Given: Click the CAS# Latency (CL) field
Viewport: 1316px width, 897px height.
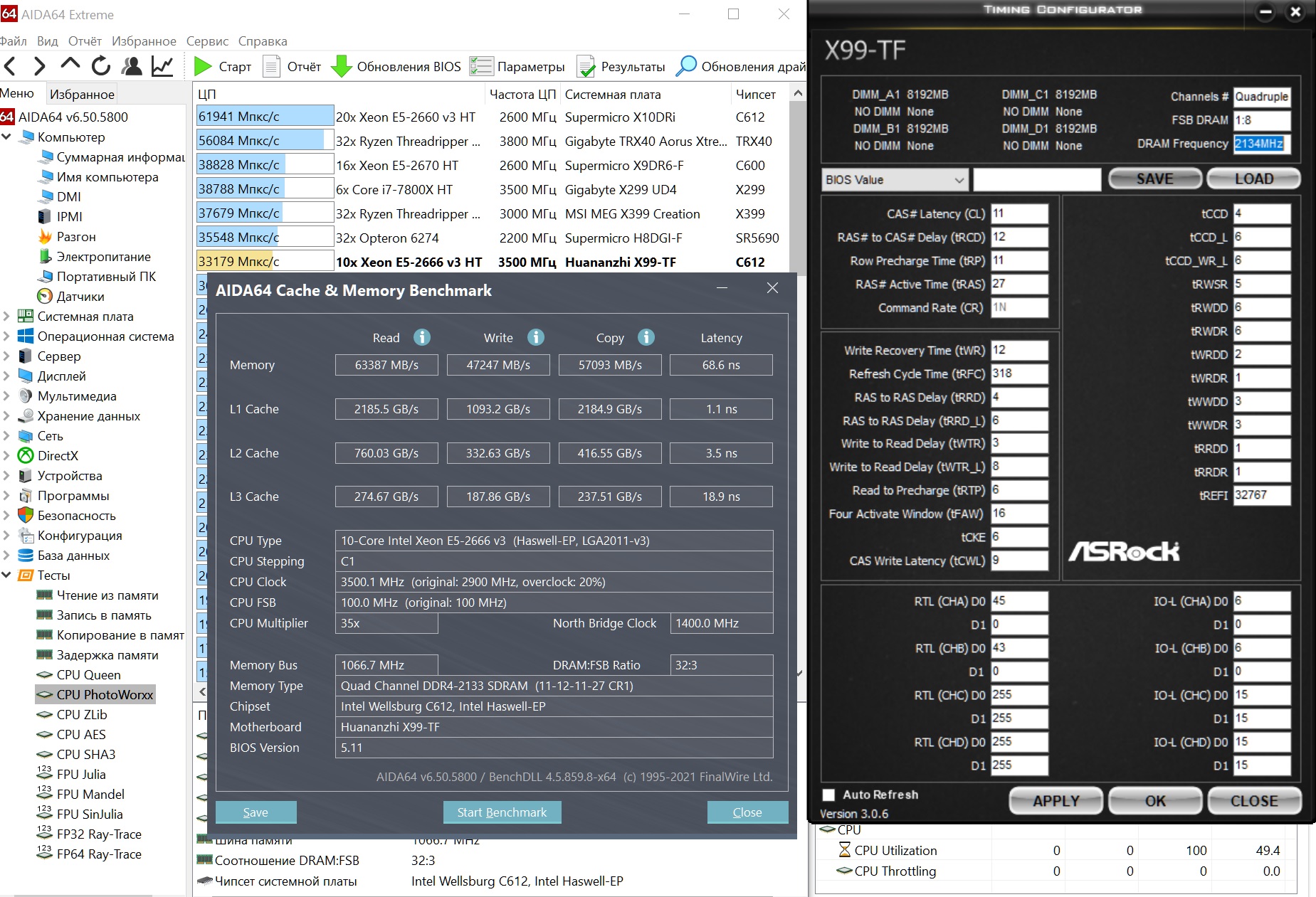Looking at the screenshot, I should tap(1019, 213).
